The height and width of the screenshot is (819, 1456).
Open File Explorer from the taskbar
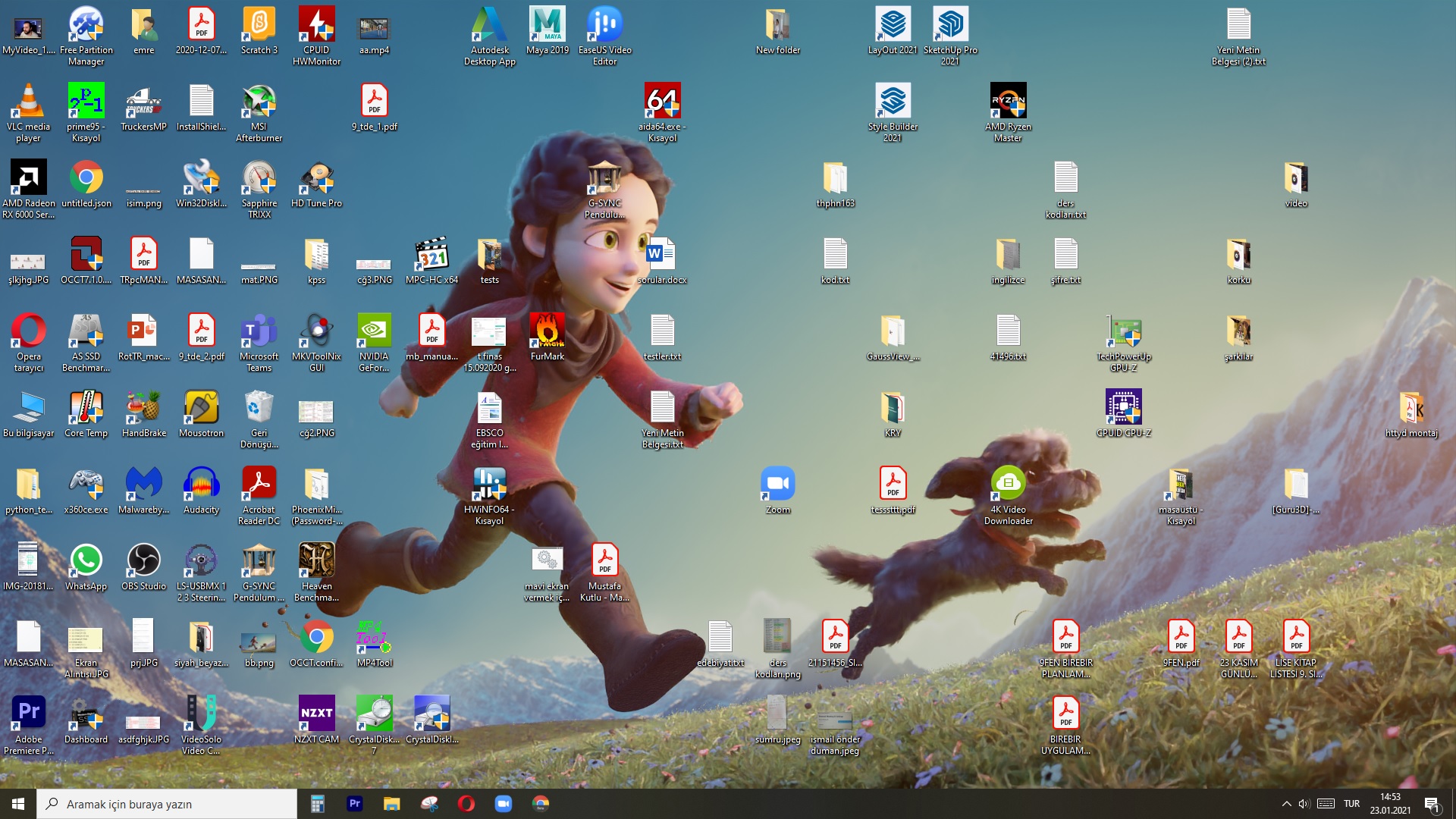(x=391, y=804)
